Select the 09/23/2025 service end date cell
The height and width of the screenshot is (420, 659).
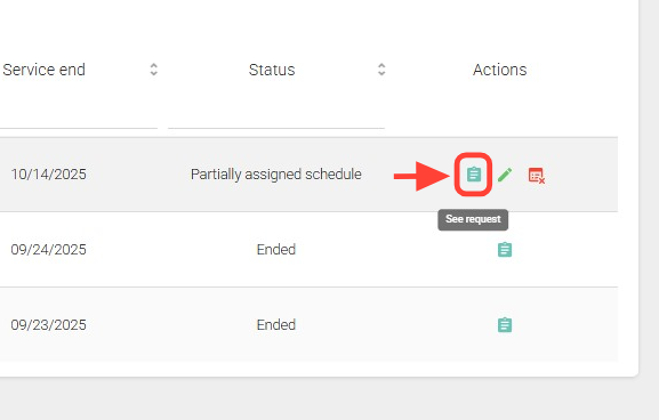tap(49, 325)
